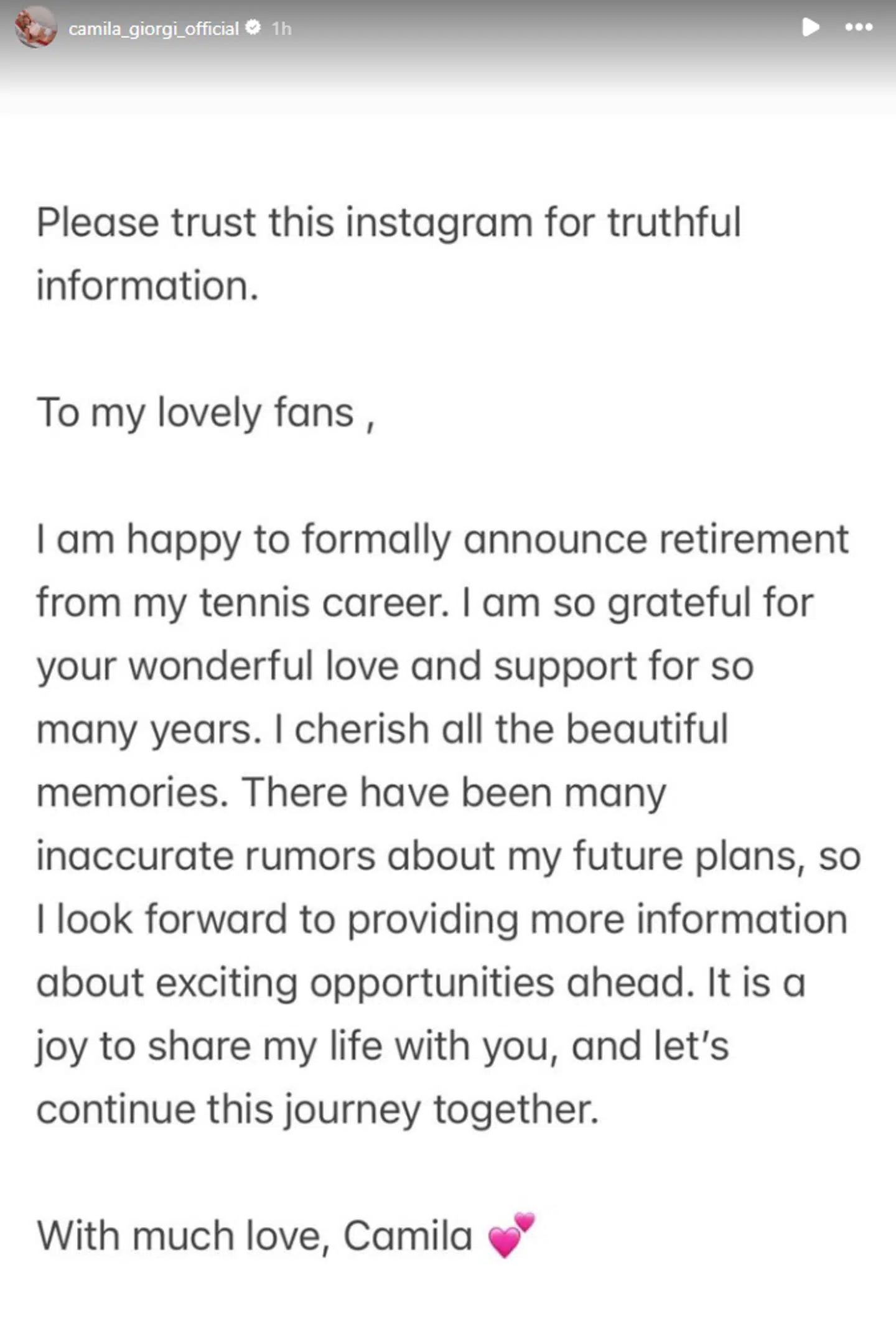Open the profile picture avatar
The width and height of the screenshot is (896, 1344).
(x=35, y=27)
